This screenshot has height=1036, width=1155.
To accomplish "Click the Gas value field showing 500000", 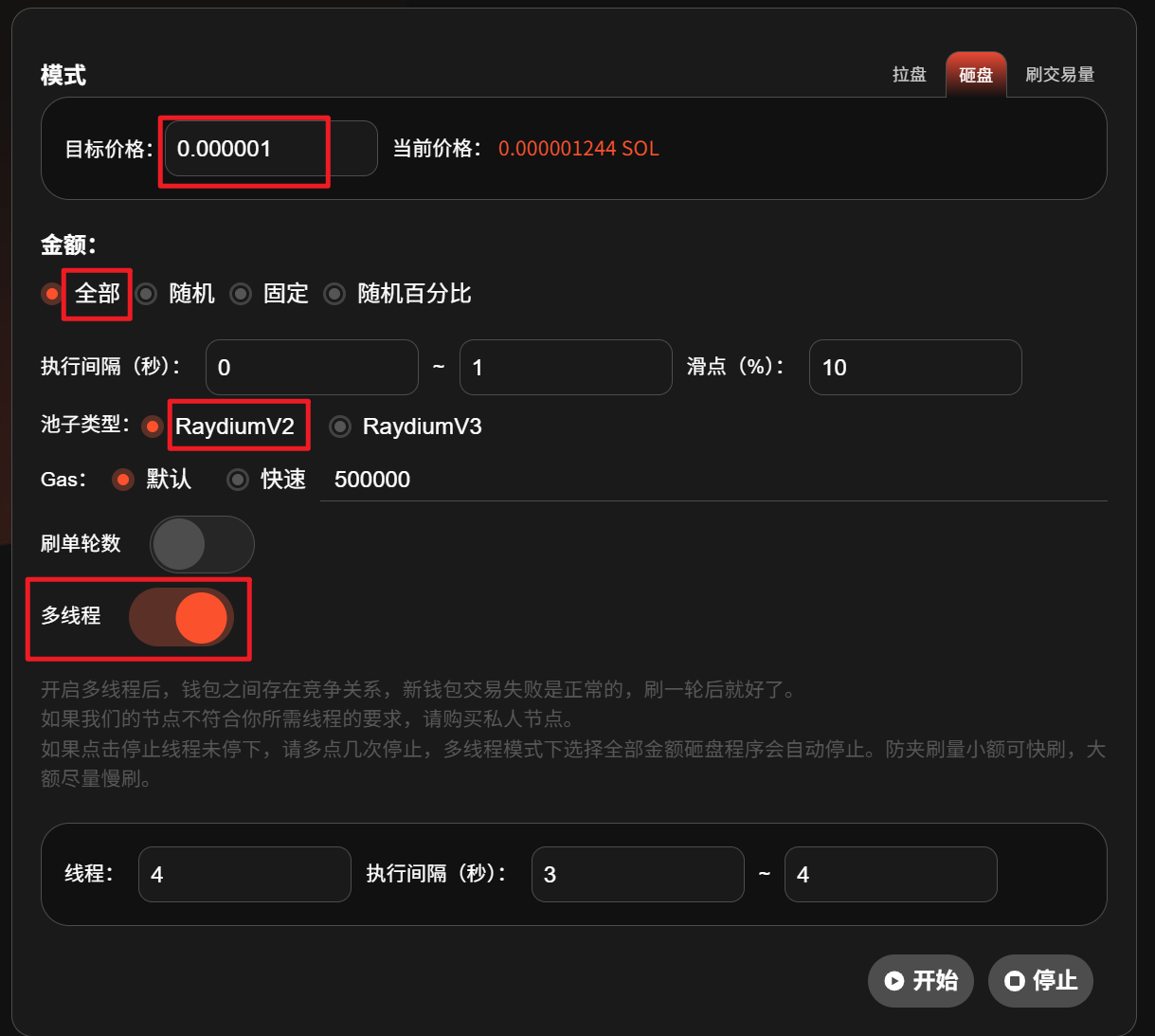I will click(711, 480).
